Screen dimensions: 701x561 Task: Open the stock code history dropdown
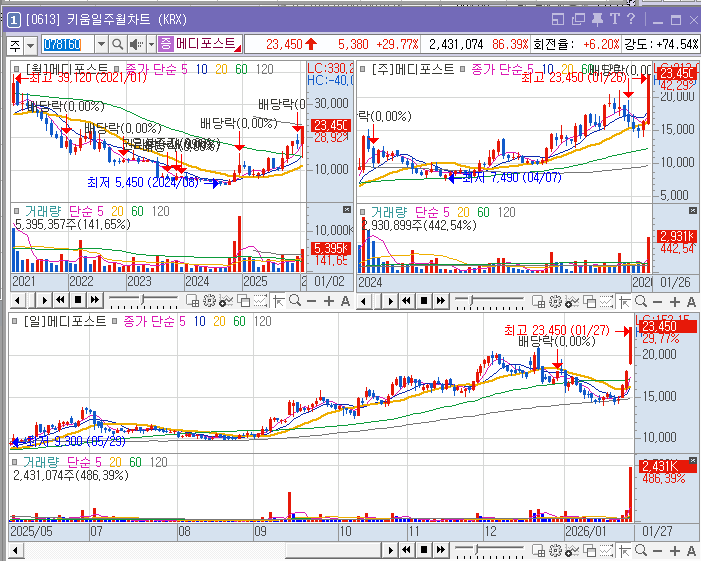[x=101, y=44]
